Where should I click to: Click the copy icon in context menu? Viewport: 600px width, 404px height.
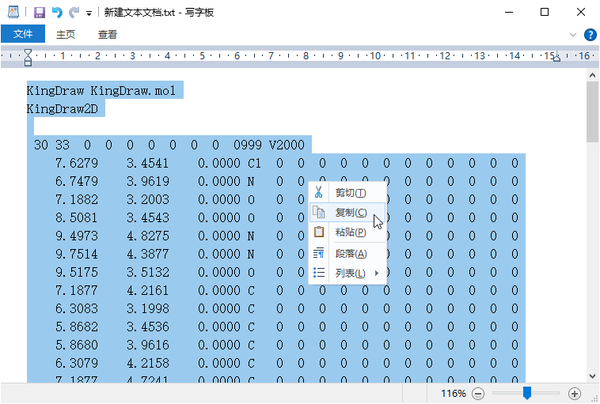pos(318,212)
